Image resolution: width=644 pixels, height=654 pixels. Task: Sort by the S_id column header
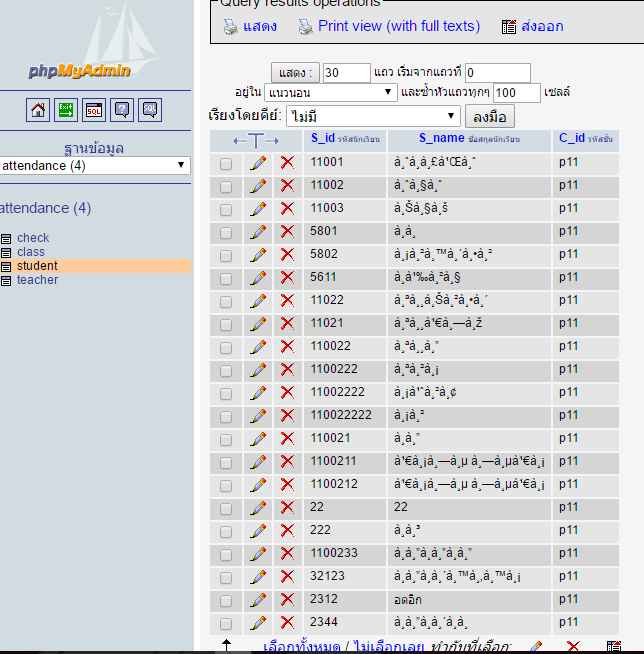point(323,138)
